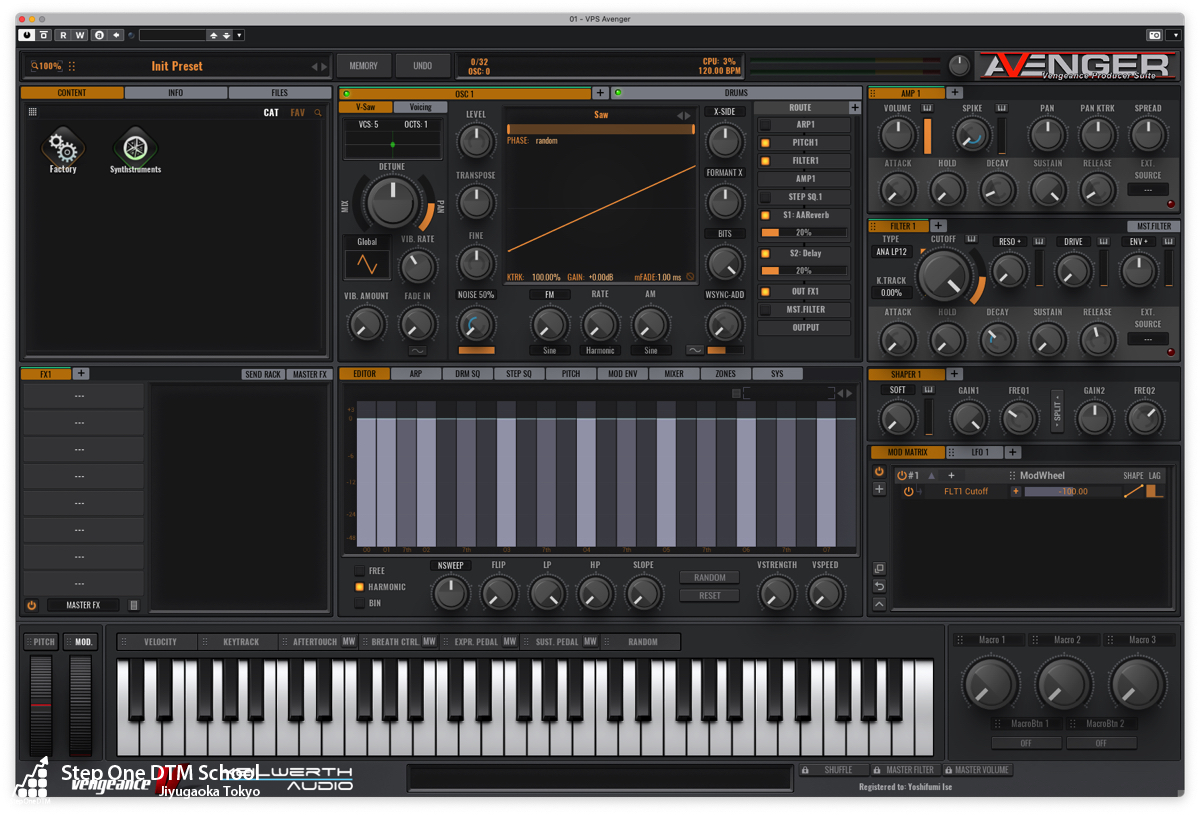The image size is (1200, 815).
Task: Add a new amp module with AMP 1 plus
Action: [x=955, y=93]
